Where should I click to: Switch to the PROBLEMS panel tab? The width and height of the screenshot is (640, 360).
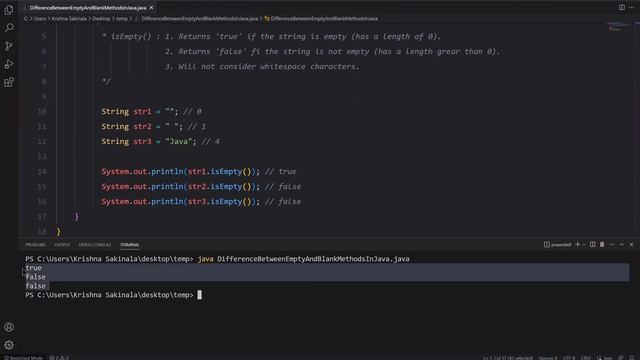click(36, 245)
